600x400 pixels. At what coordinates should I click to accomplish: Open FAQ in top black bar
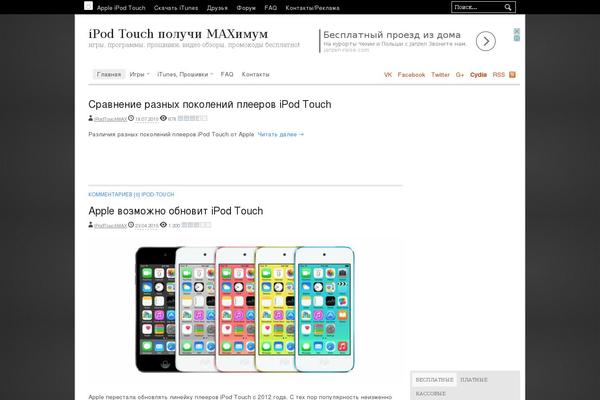[x=271, y=8]
